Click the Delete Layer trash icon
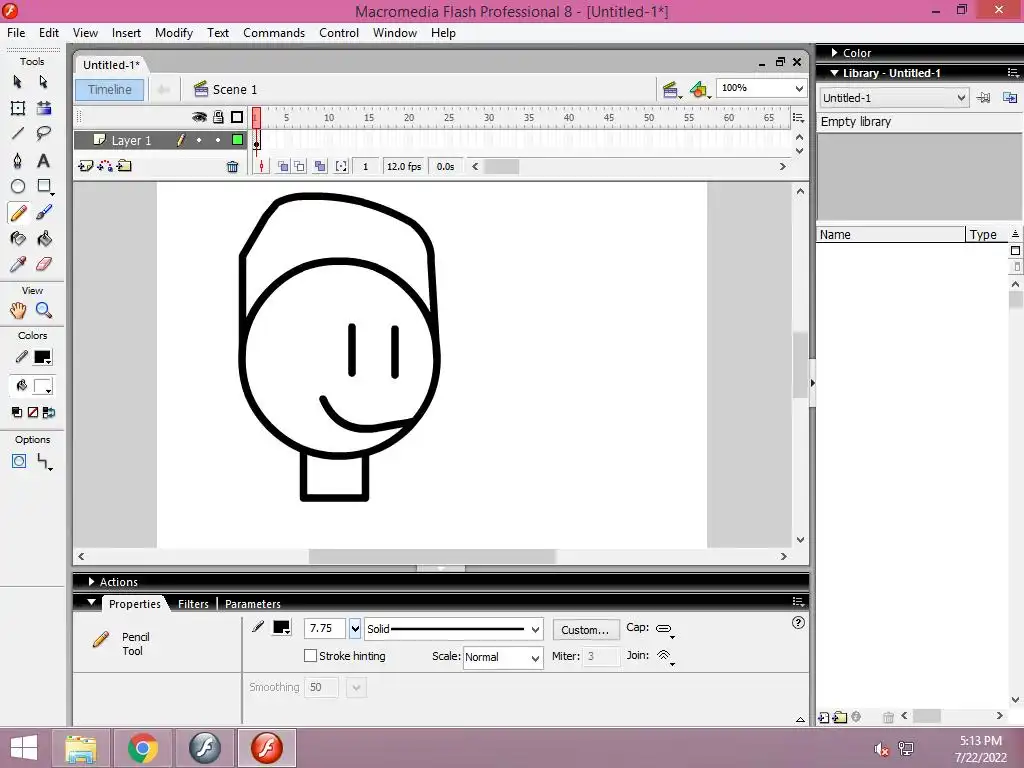Viewport: 1024px width, 768px height. coord(233,167)
